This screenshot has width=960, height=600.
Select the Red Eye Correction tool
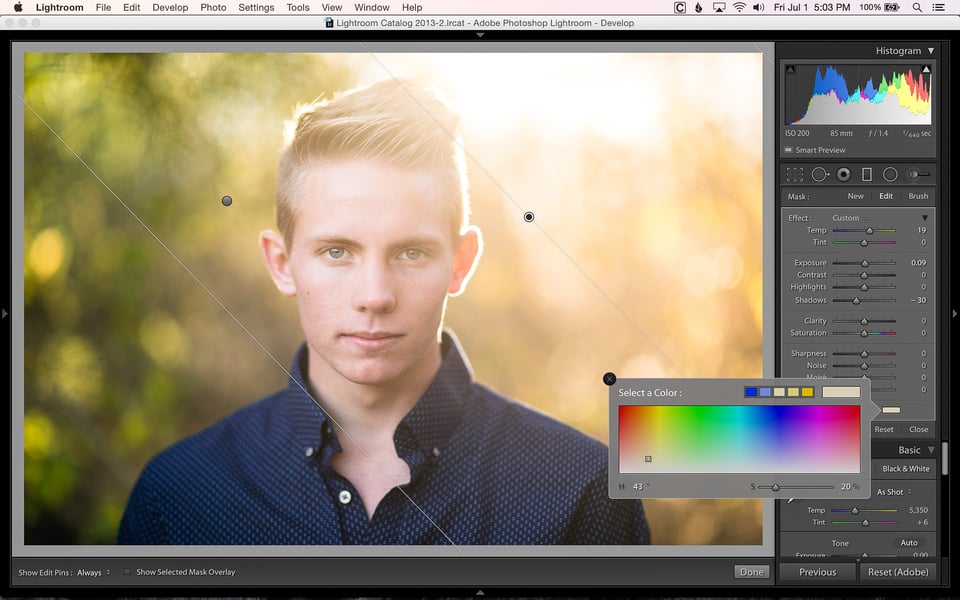844,175
